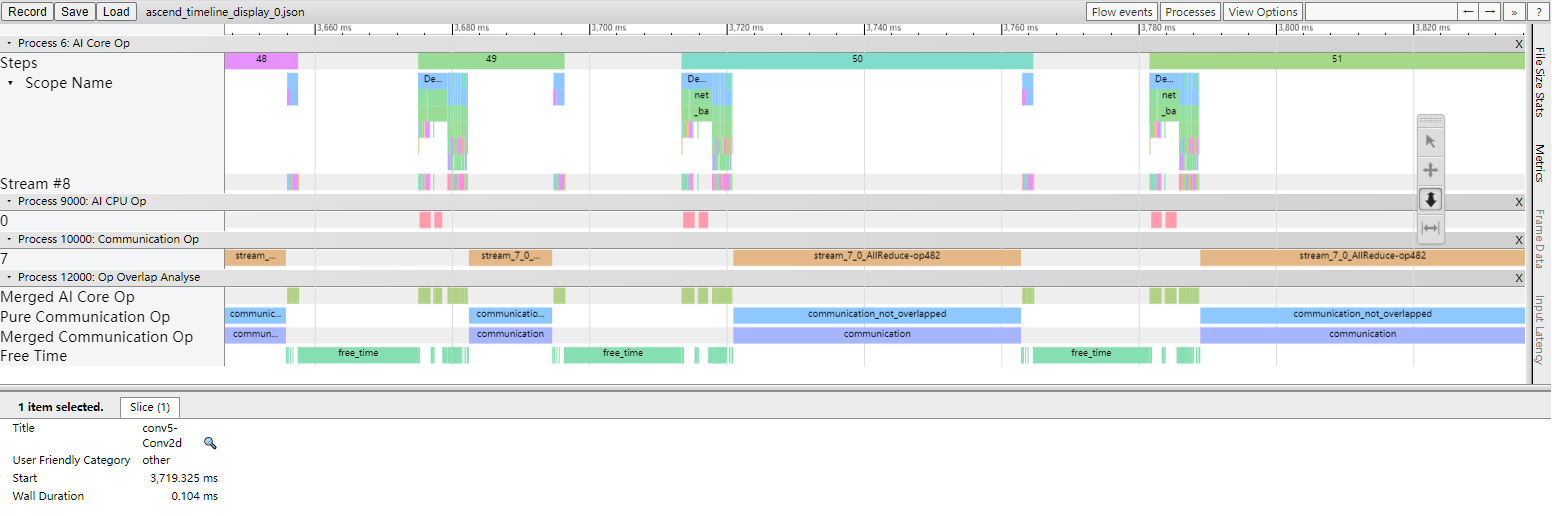Activate the zoom mouse mode
Screen dimensions: 1552x516
pos(1430,199)
